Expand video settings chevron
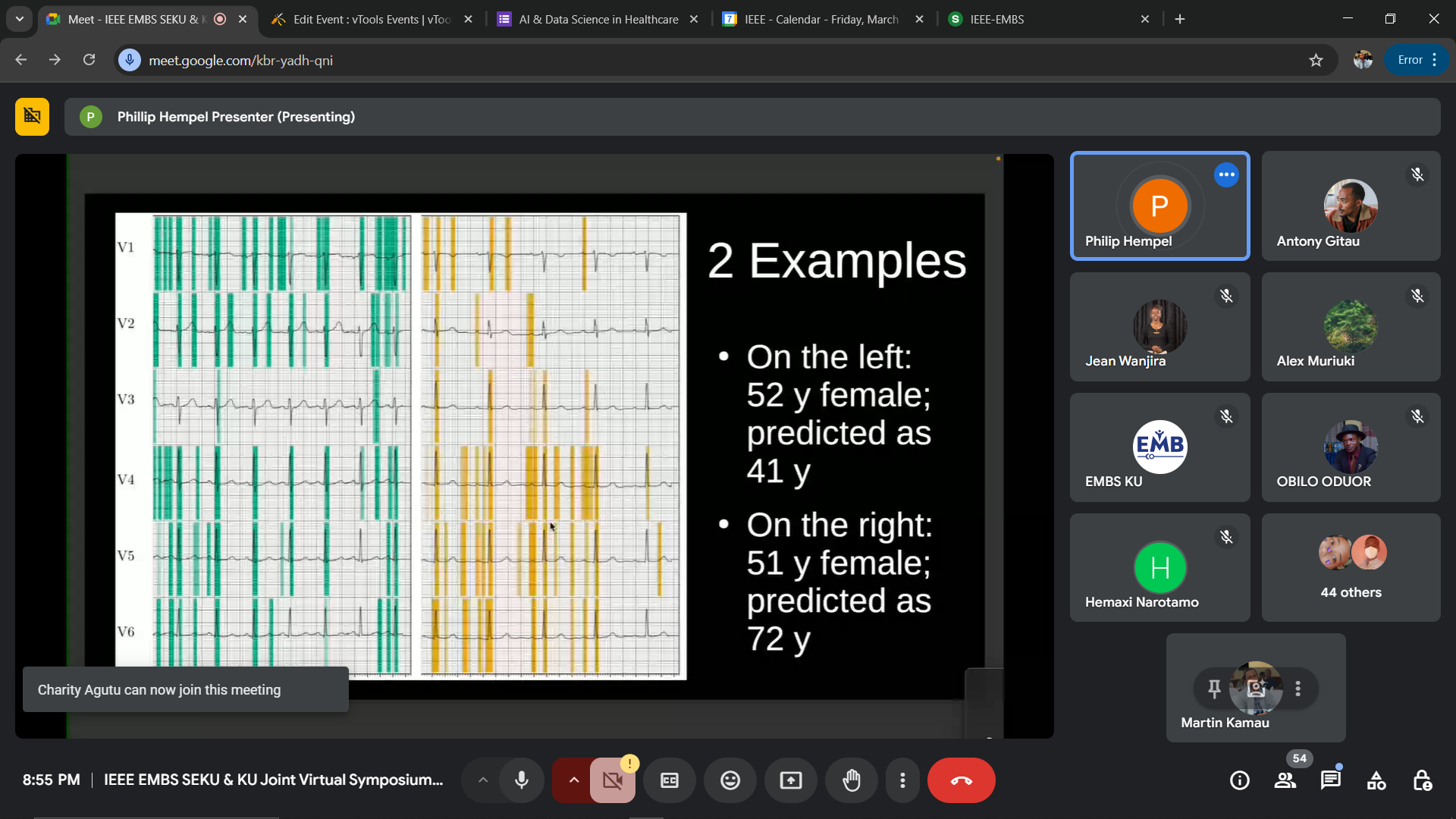The image size is (1456, 819). [x=574, y=780]
